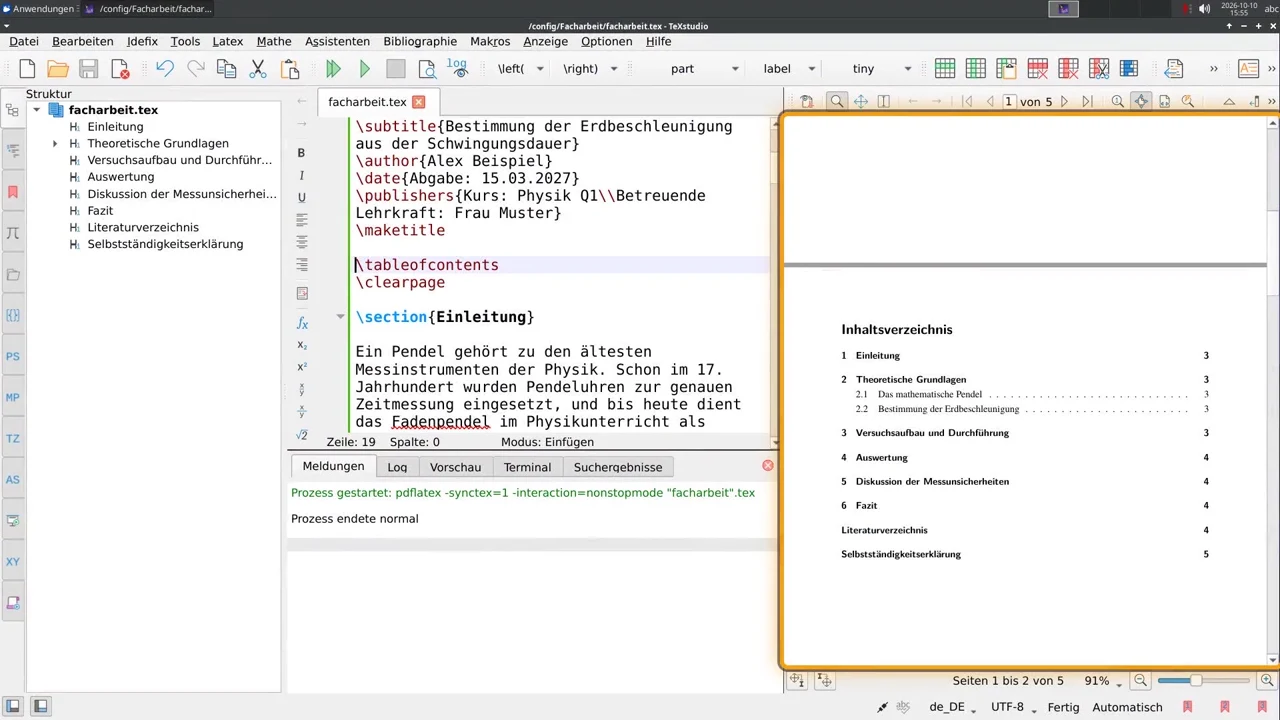Viewport: 1280px width, 720px height.
Task: Collapse the facharbeit.tex structure root
Action: pyautogui.click(x=37, y=110)
